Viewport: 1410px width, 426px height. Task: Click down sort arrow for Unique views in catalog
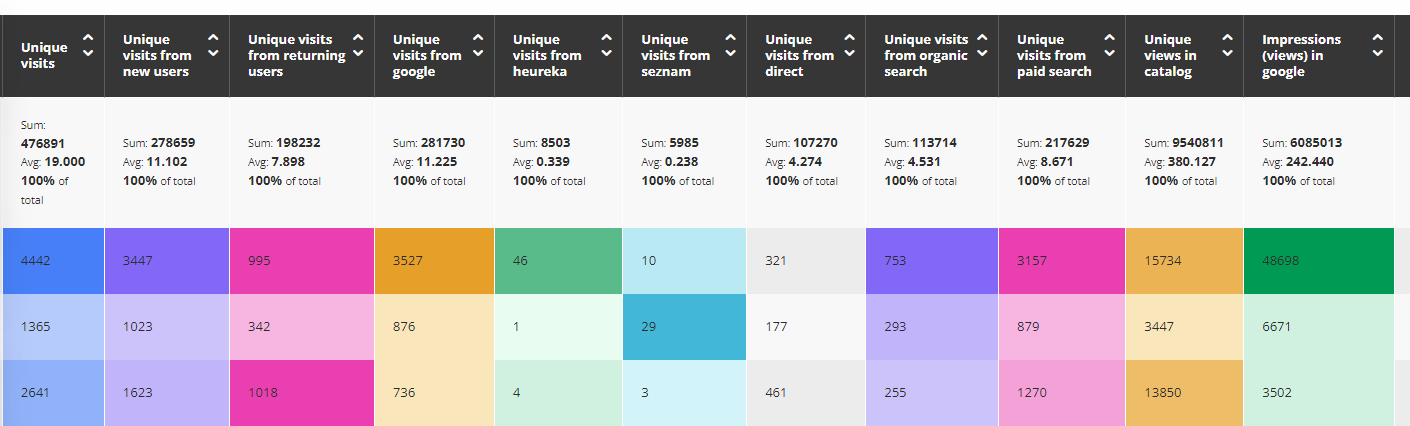[x=1228, y=53]
